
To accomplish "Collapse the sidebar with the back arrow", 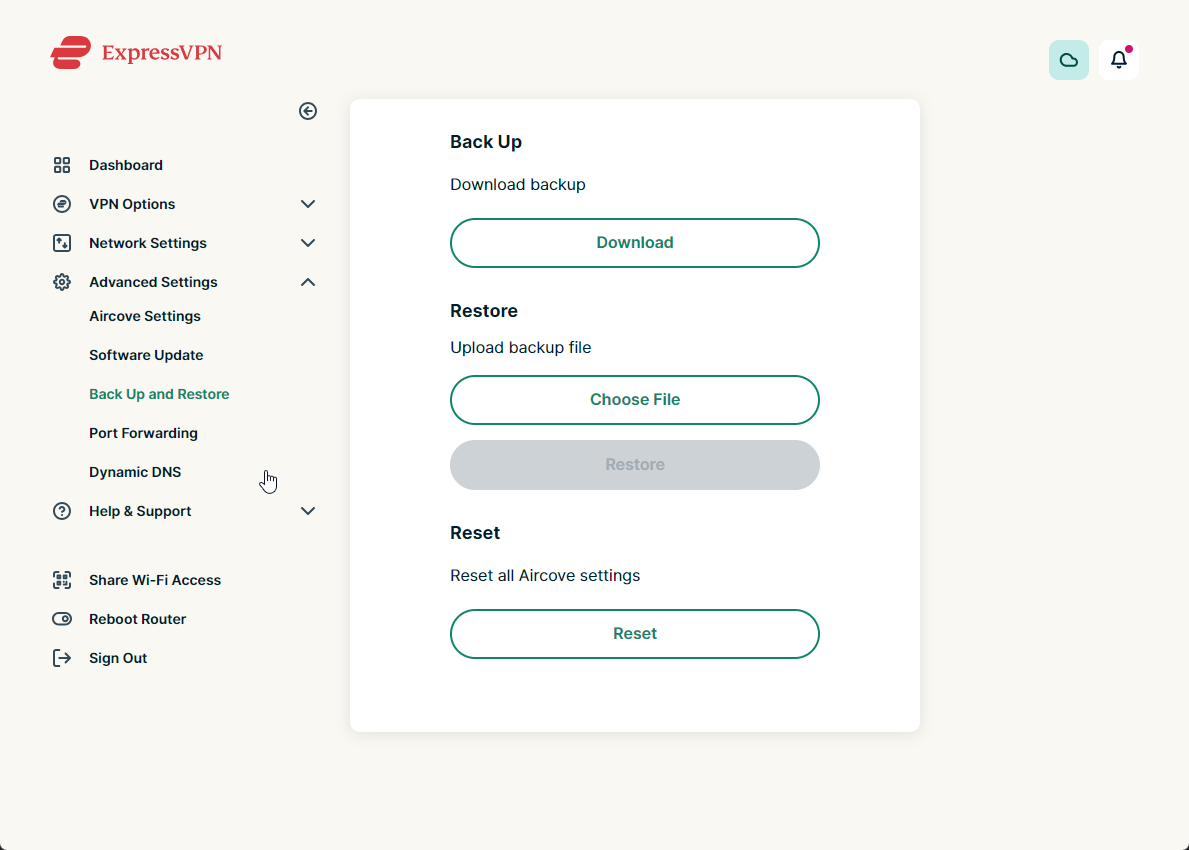I will click(308, 111).
